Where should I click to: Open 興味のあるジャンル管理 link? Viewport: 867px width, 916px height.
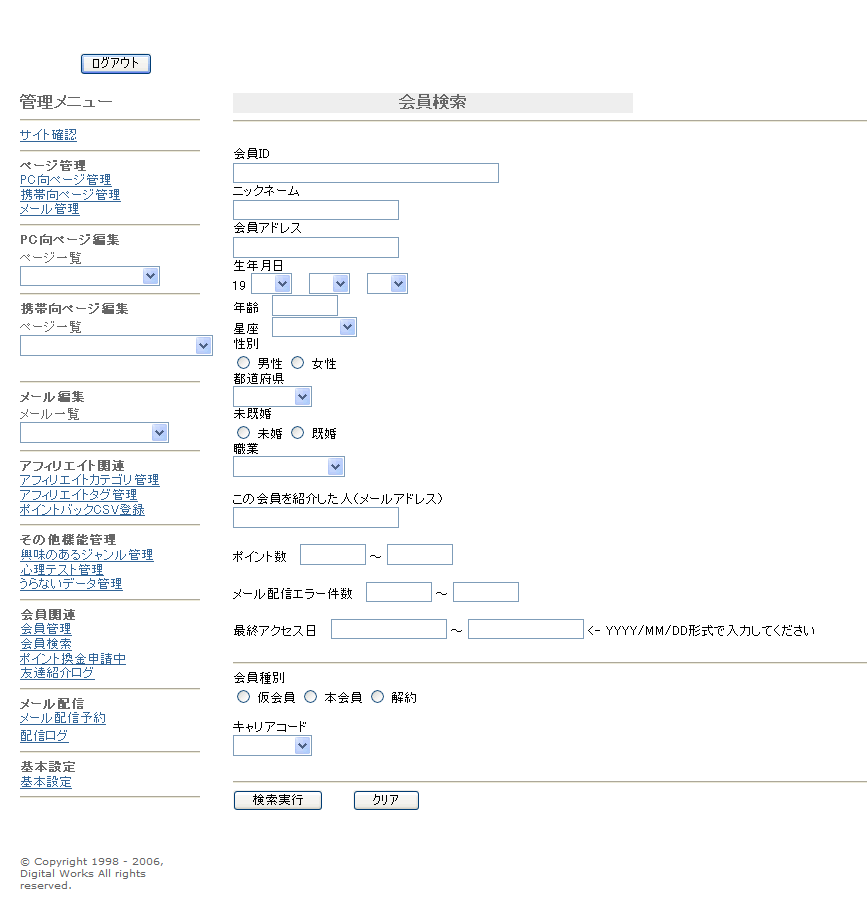[x=86, y=555]
